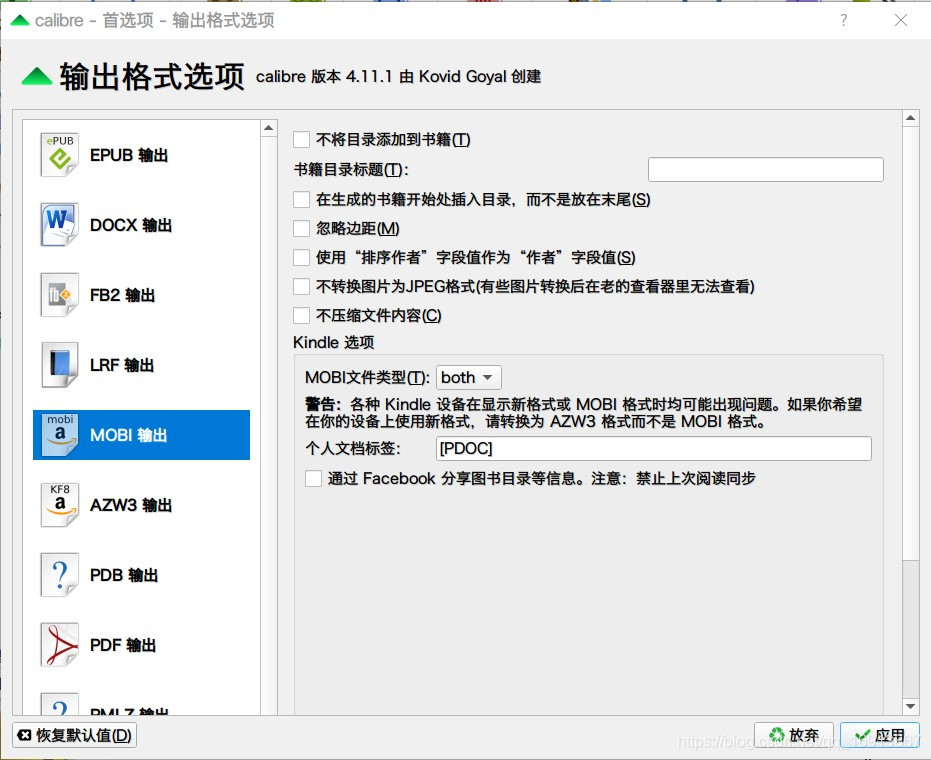Enable 不将目录添加到书籍 checkbox
Viewport: 931px width, 760px height.
pos(302,140)
